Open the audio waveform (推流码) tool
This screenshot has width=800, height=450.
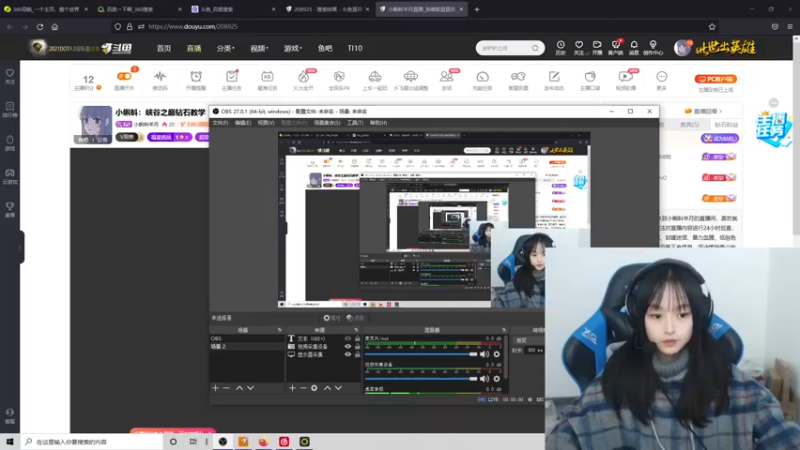pyautogui.click(x=160, y=77)
